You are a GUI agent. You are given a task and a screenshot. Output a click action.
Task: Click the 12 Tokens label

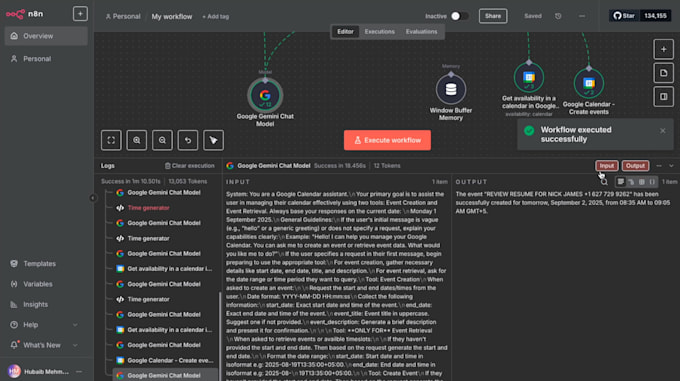coord(387,166)
